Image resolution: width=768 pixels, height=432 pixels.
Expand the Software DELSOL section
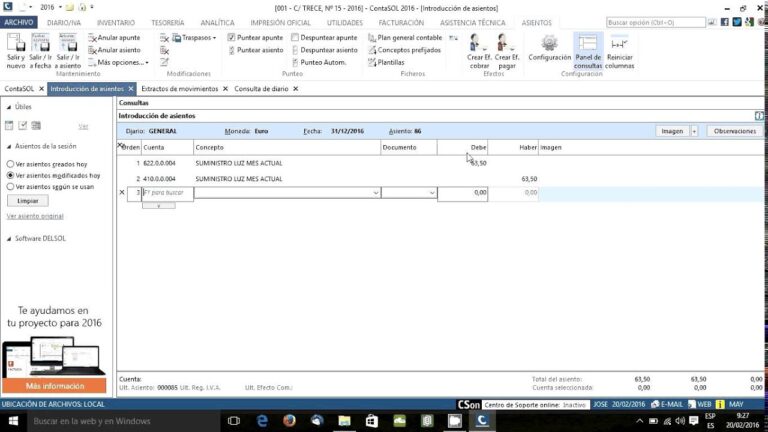point(9,239)
